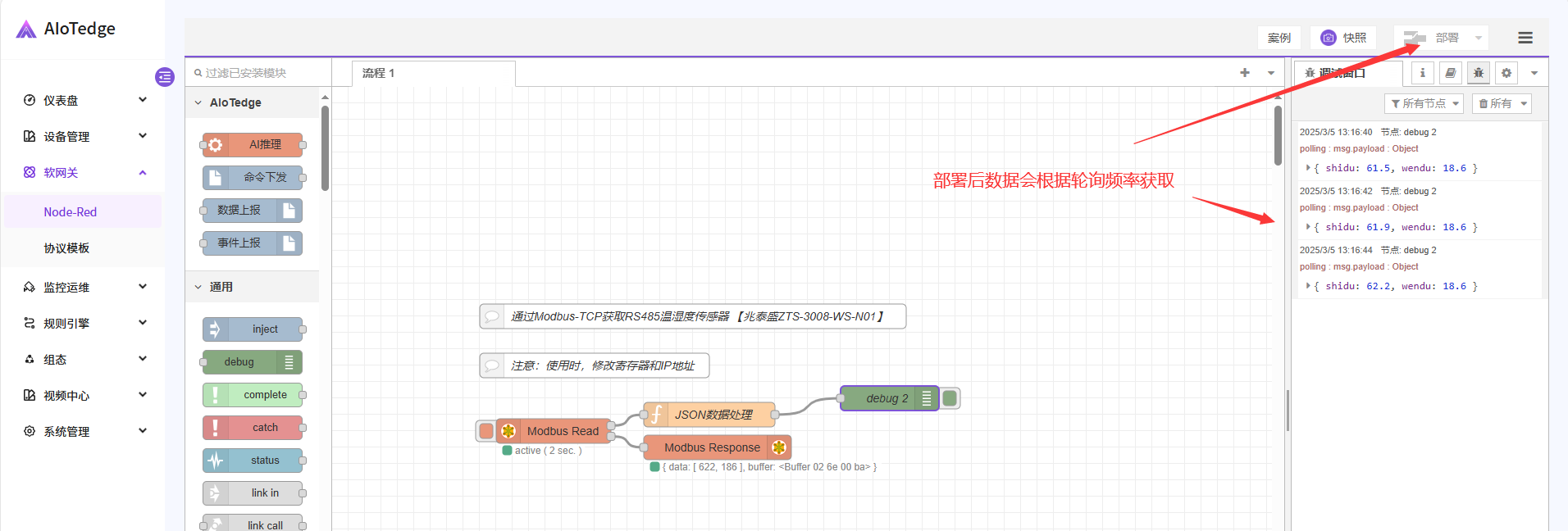Click the 案例 button
Screen dimensions: 1568x531
click(1279, 38)
